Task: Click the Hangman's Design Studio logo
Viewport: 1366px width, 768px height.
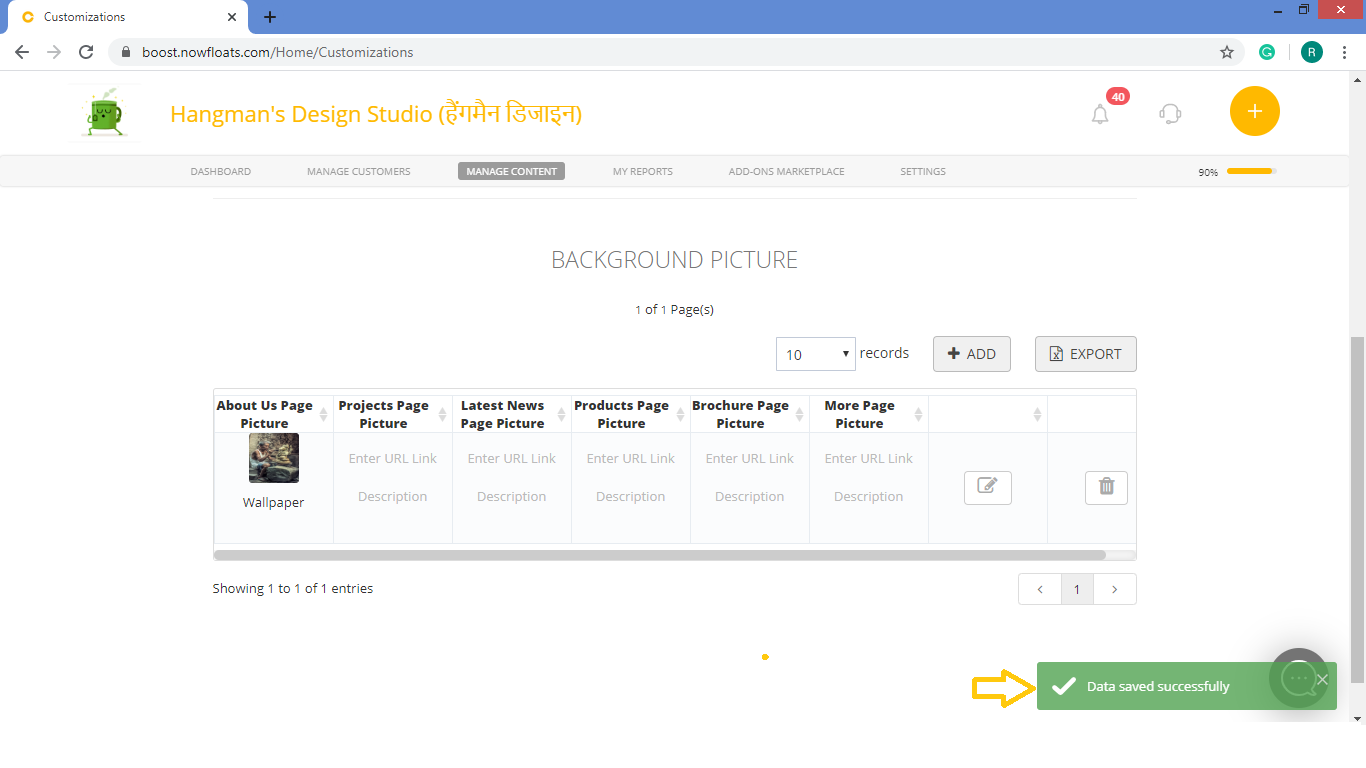Action: tap(106, 113)
